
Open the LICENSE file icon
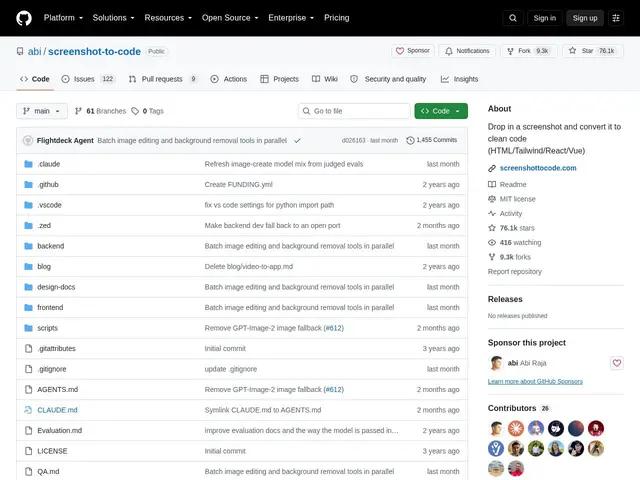(x=28, y=451)
